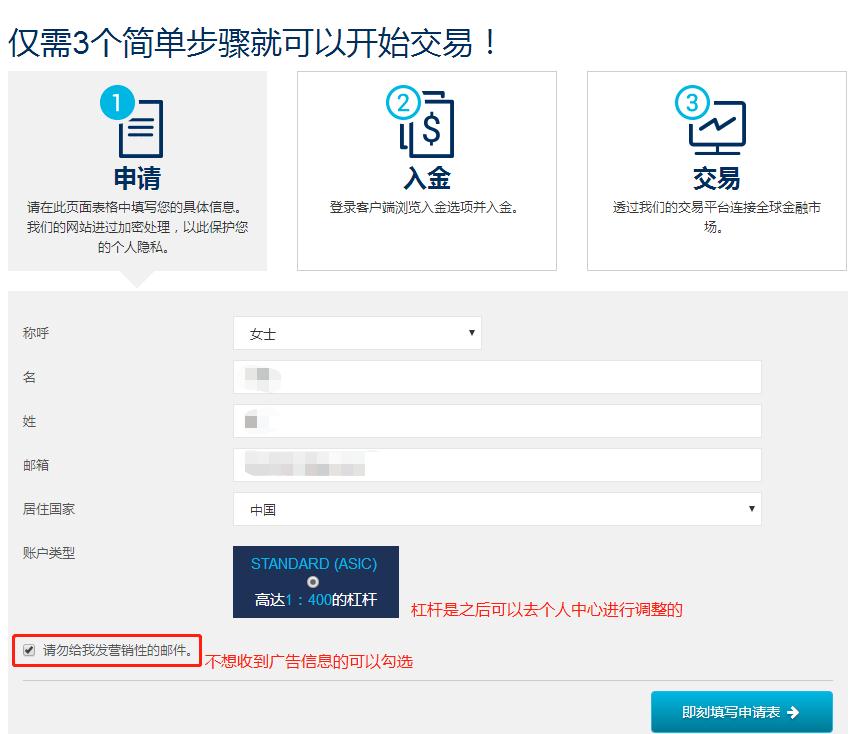Screen dimensions: 854x734
Task: Select the 入金 step panel
Action: click(x=429, y=170)
